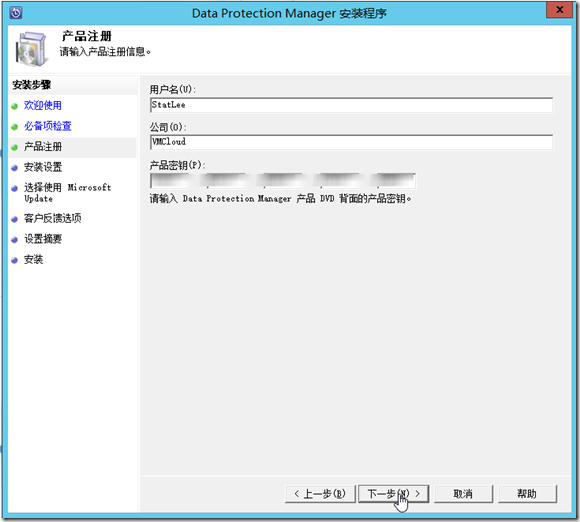Open the 必备项检查 step link
The width and height of the screenshot is (580, 522).
48,126
